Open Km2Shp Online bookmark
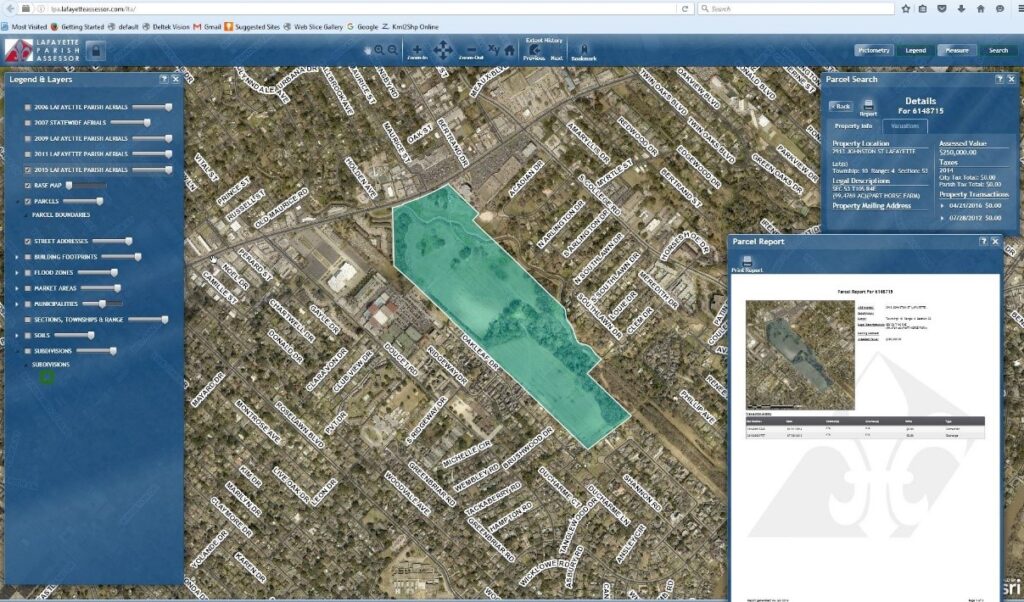This screenshot has height=602, width=1024. pyautogui.click(x=410, y=27)
